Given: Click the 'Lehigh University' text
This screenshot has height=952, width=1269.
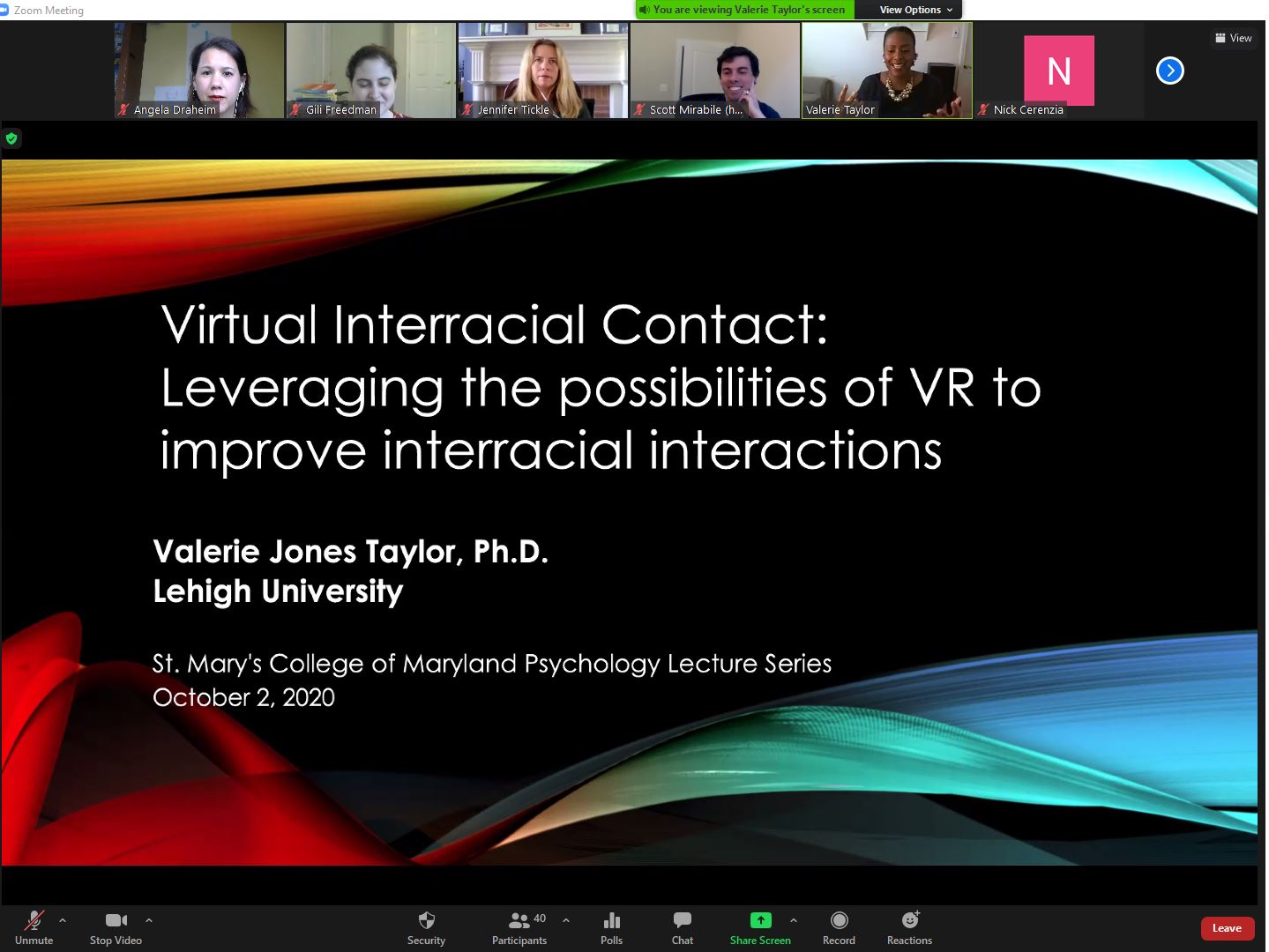Looking at the screenshot, I should [278, 591].
